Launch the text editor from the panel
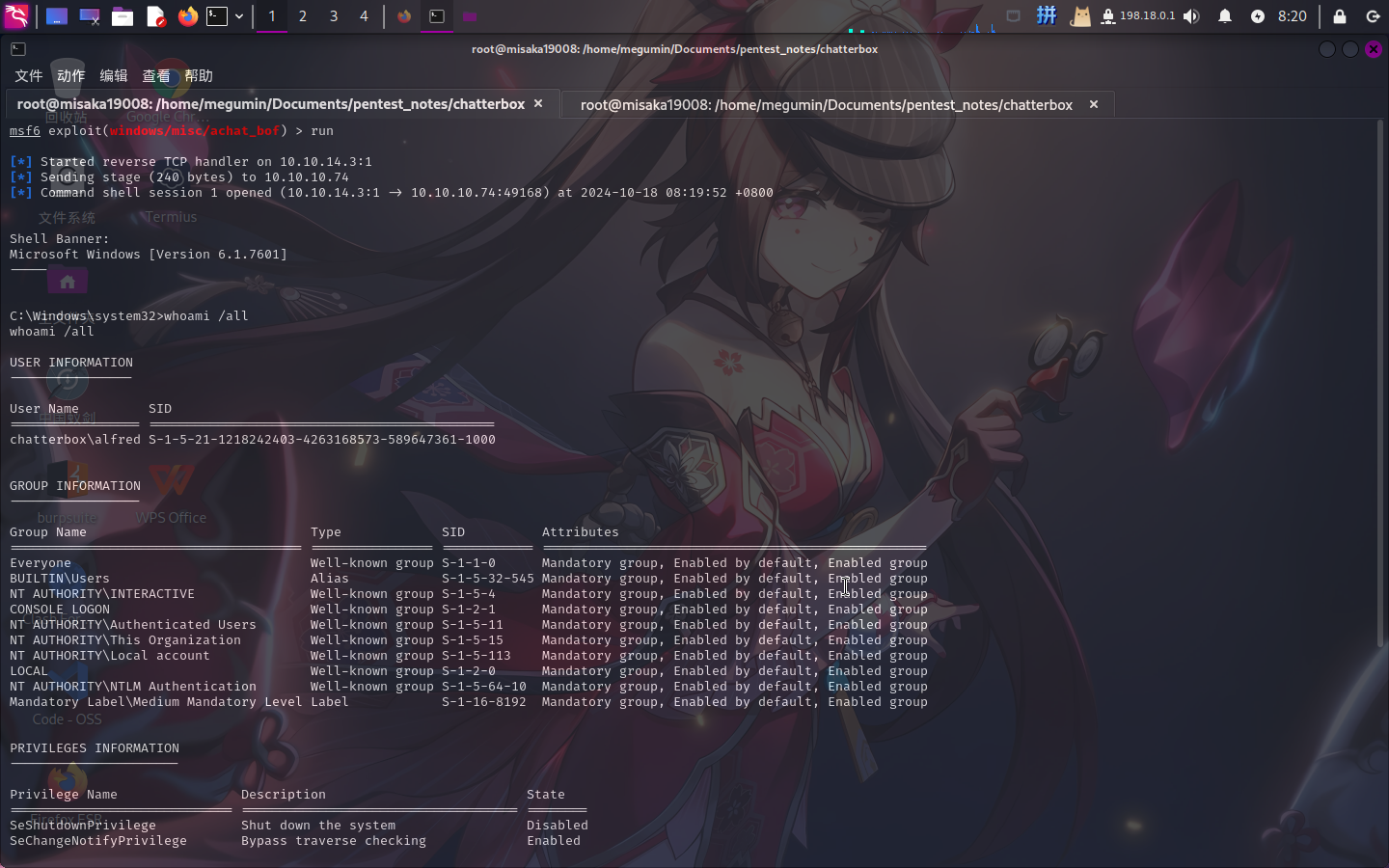1389x868 pixels. pos(155,16)
